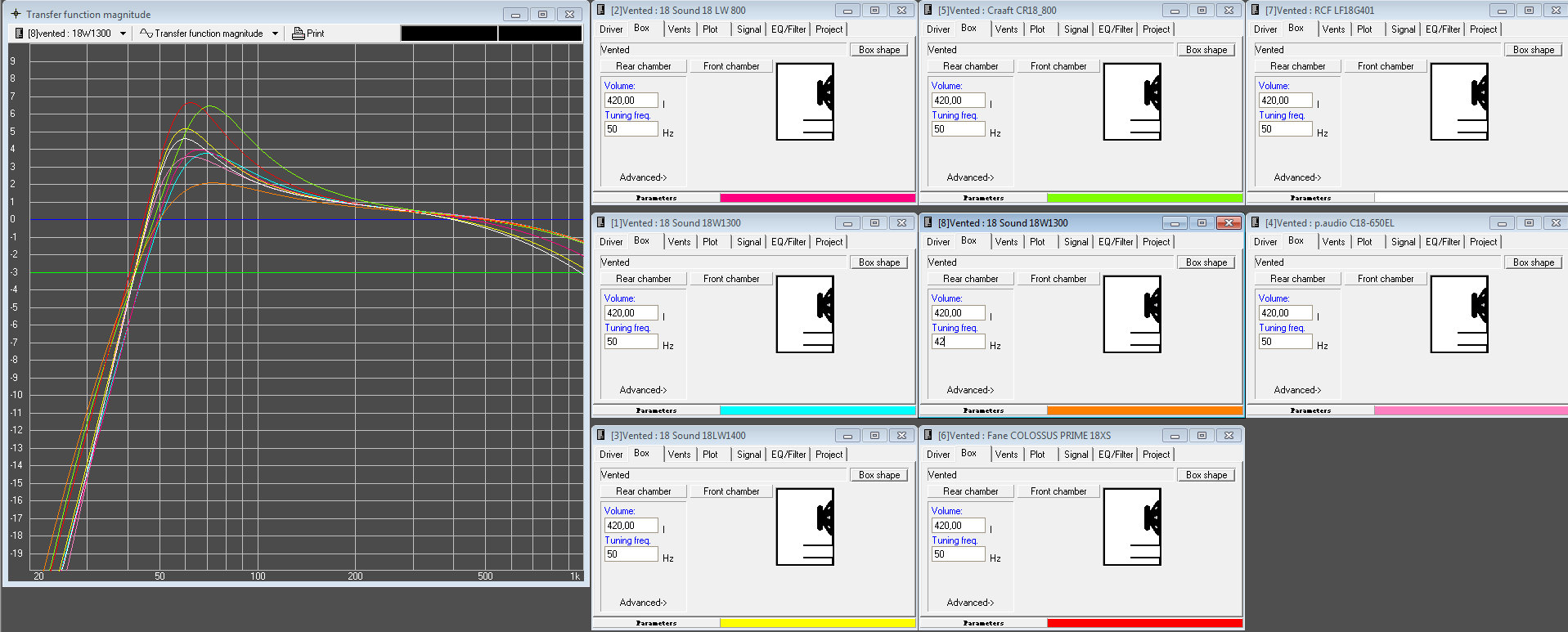The height and width of the screenshot is (632, 1568).
Task: Select Front chamber in 18 Sound 18LW1400 window
Action: (x=731, y=491)
